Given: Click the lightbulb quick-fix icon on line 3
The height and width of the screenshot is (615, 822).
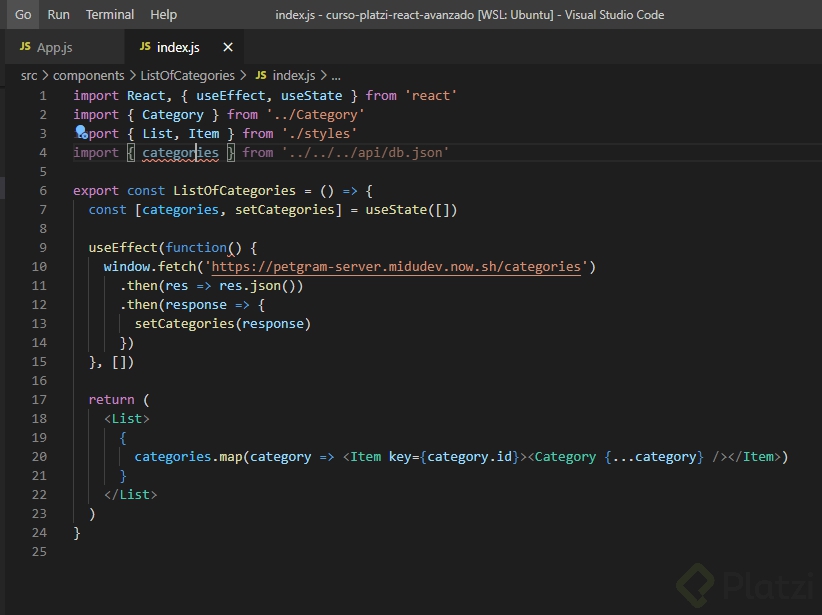Looking at the screenshot, I should (x=81, y=131).
